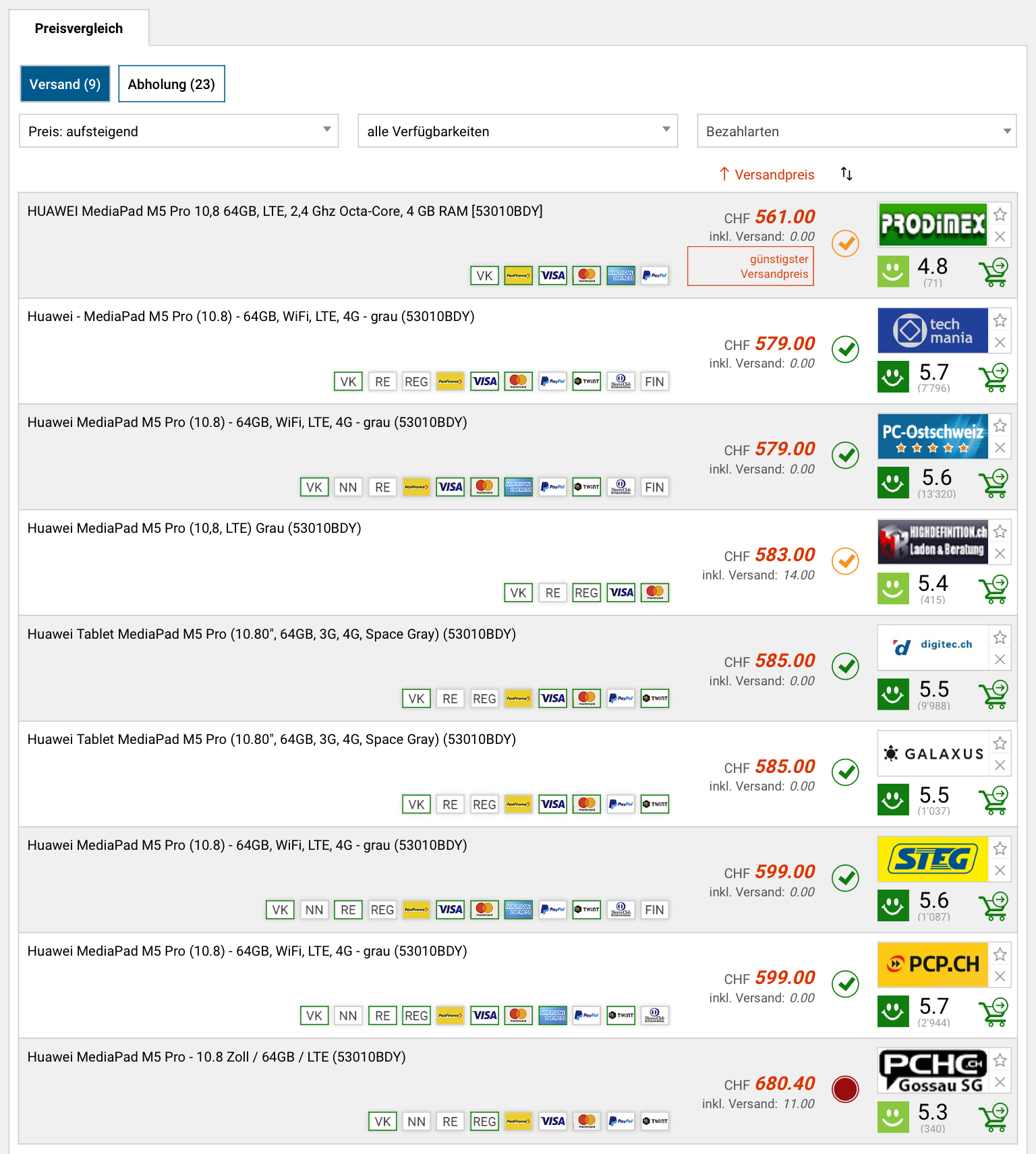Viewport: 1036px width, 1154px height.
Task: Remove the digitec.ch offer with X
Action: point(1000,660)
